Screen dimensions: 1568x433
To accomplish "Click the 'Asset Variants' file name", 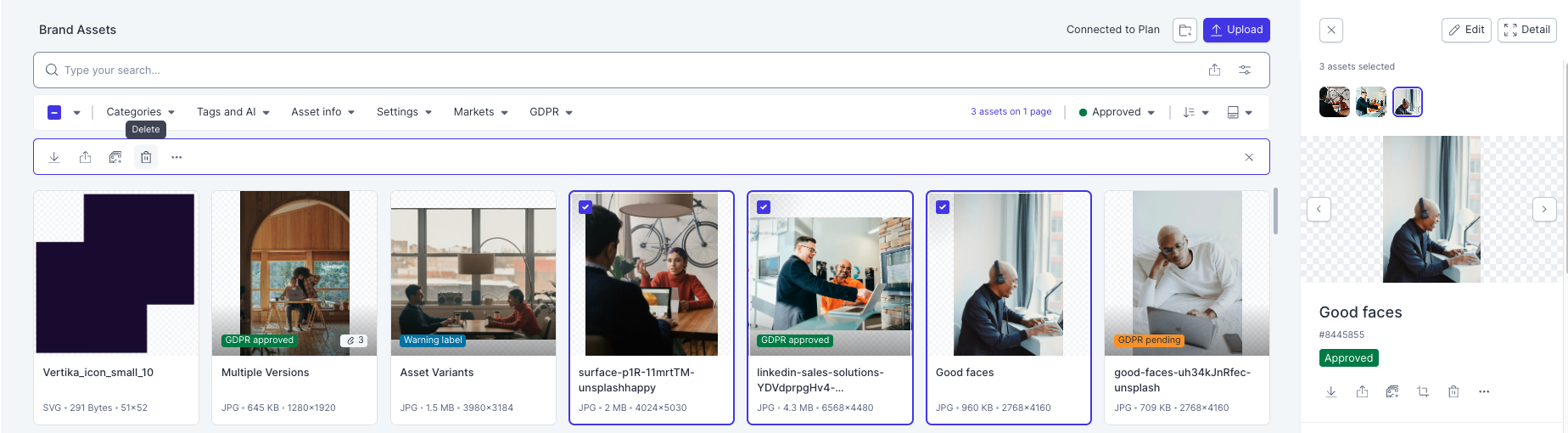I will pyautogui.click(x=437, y=373).
